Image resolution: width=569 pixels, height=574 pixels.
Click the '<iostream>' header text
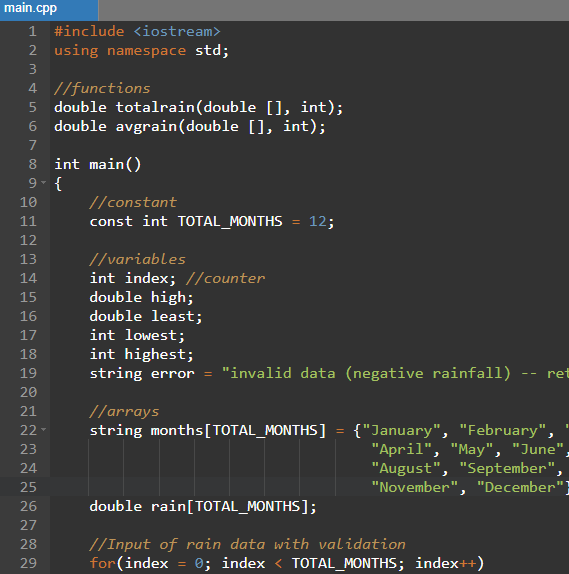[177, 31]
